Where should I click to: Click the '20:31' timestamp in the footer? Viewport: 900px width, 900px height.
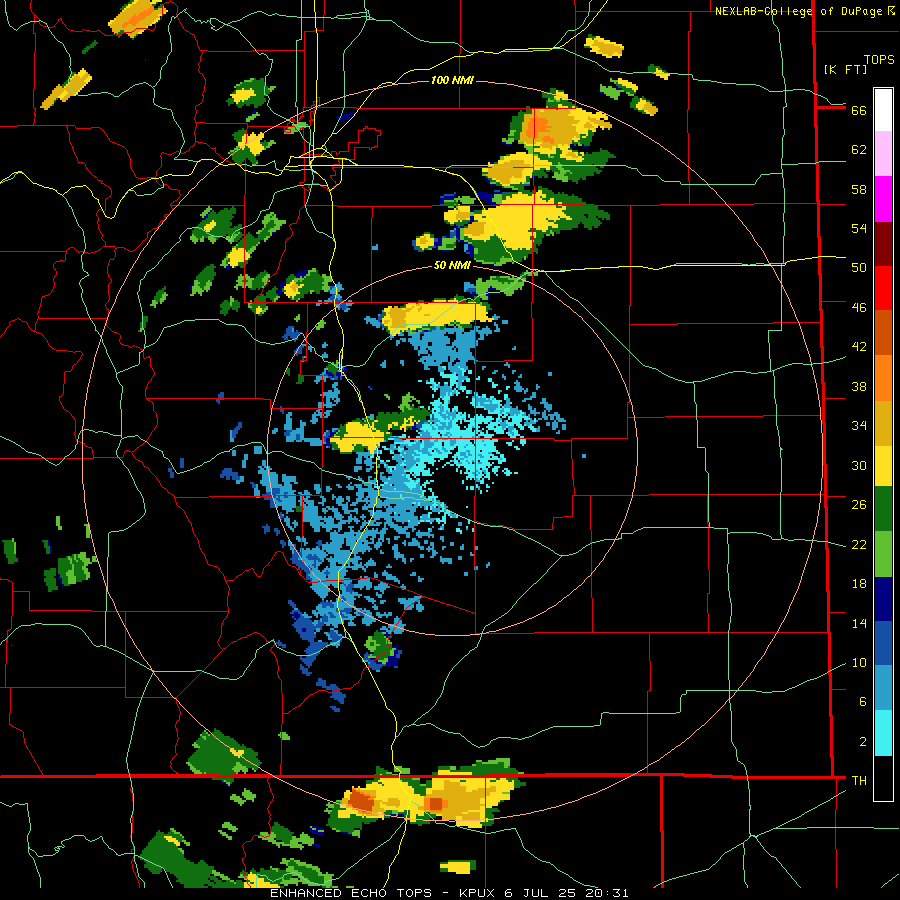pyautogui.click(x=607, y=893)
